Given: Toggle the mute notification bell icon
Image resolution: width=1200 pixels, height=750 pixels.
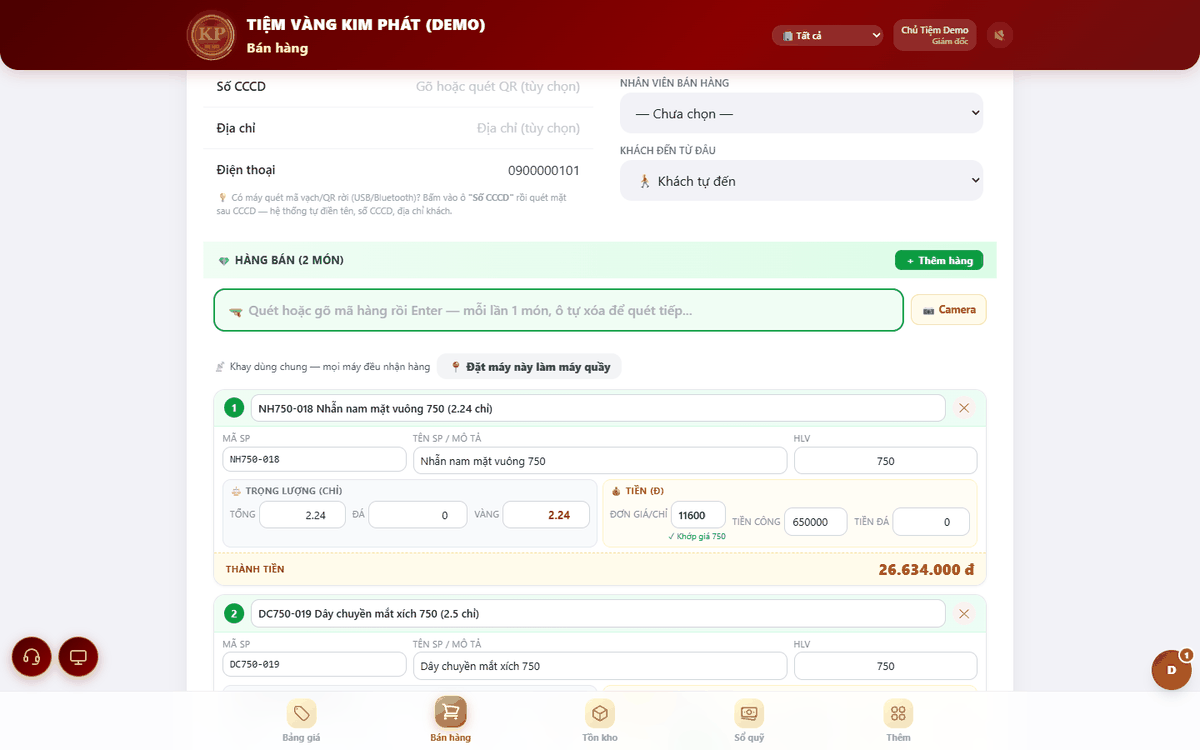Looking at the screenshot, I should 999,35.
